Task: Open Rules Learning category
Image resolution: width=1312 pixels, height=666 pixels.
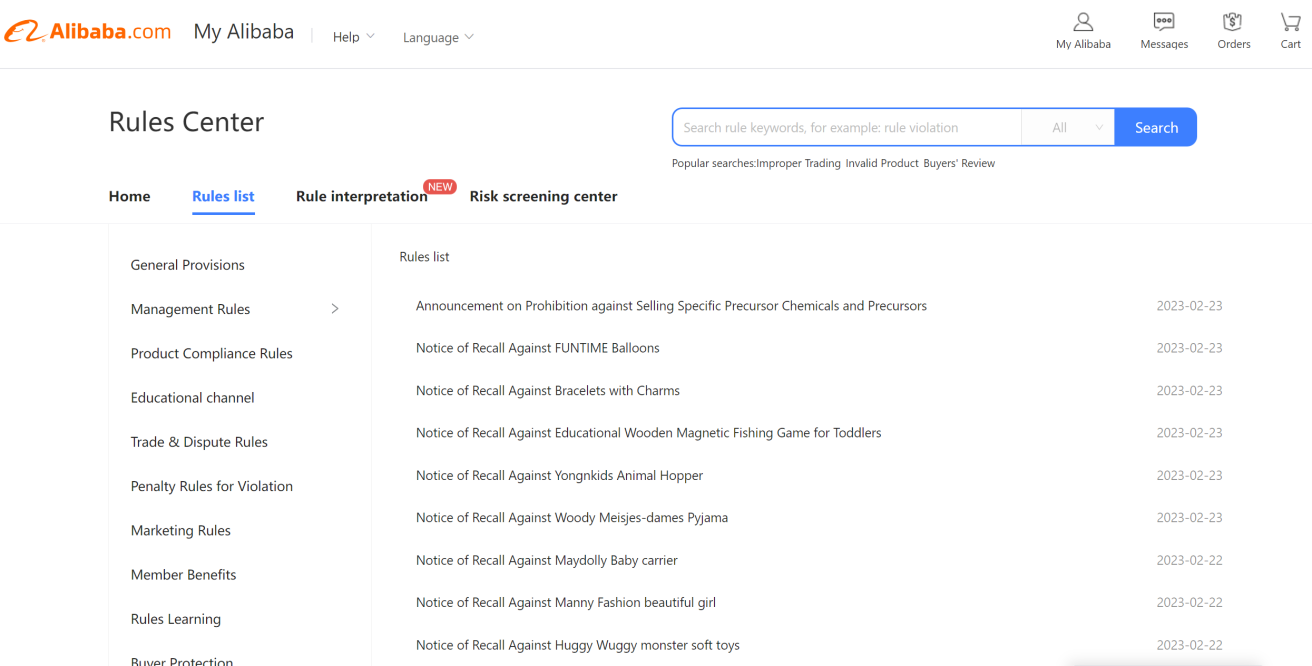Action: pos(175,619)
